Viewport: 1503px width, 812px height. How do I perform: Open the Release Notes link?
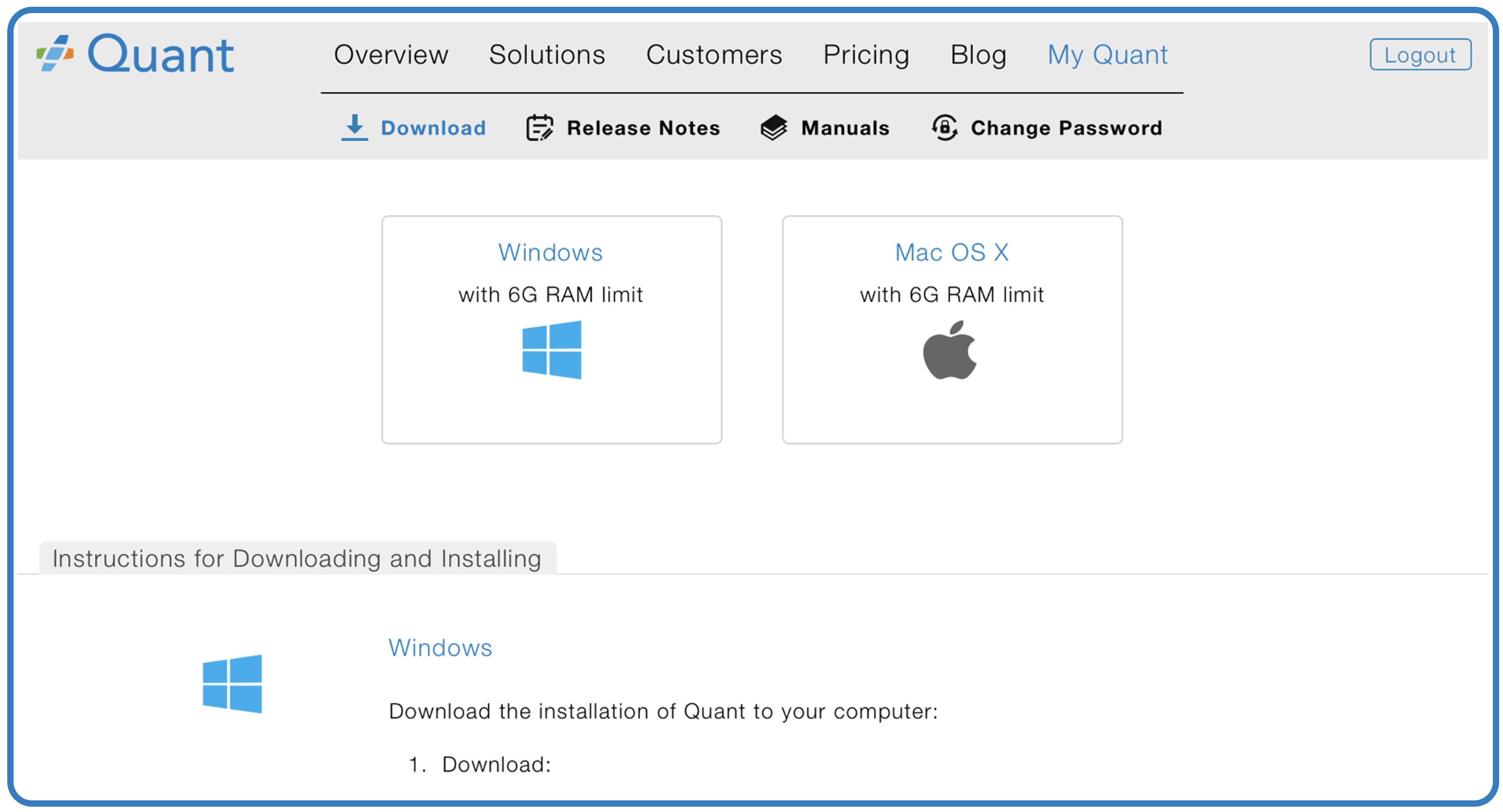pos(644,128)
